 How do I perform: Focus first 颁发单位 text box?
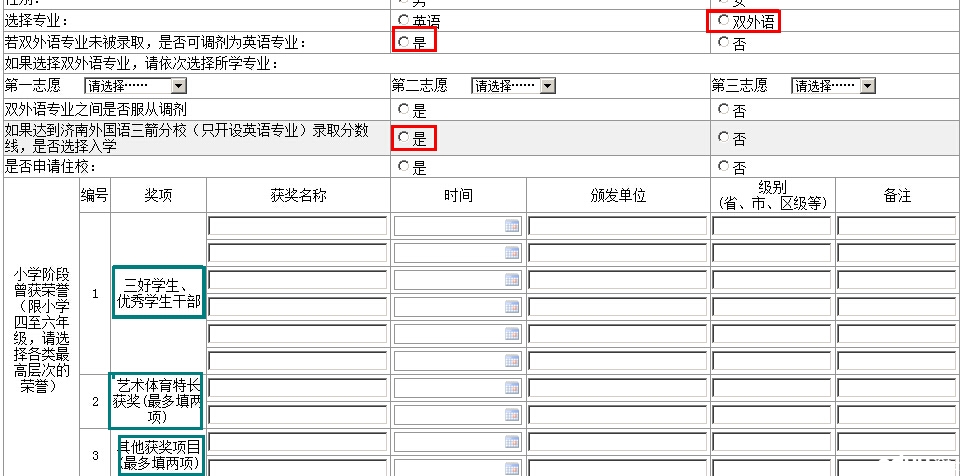point(617,226)
